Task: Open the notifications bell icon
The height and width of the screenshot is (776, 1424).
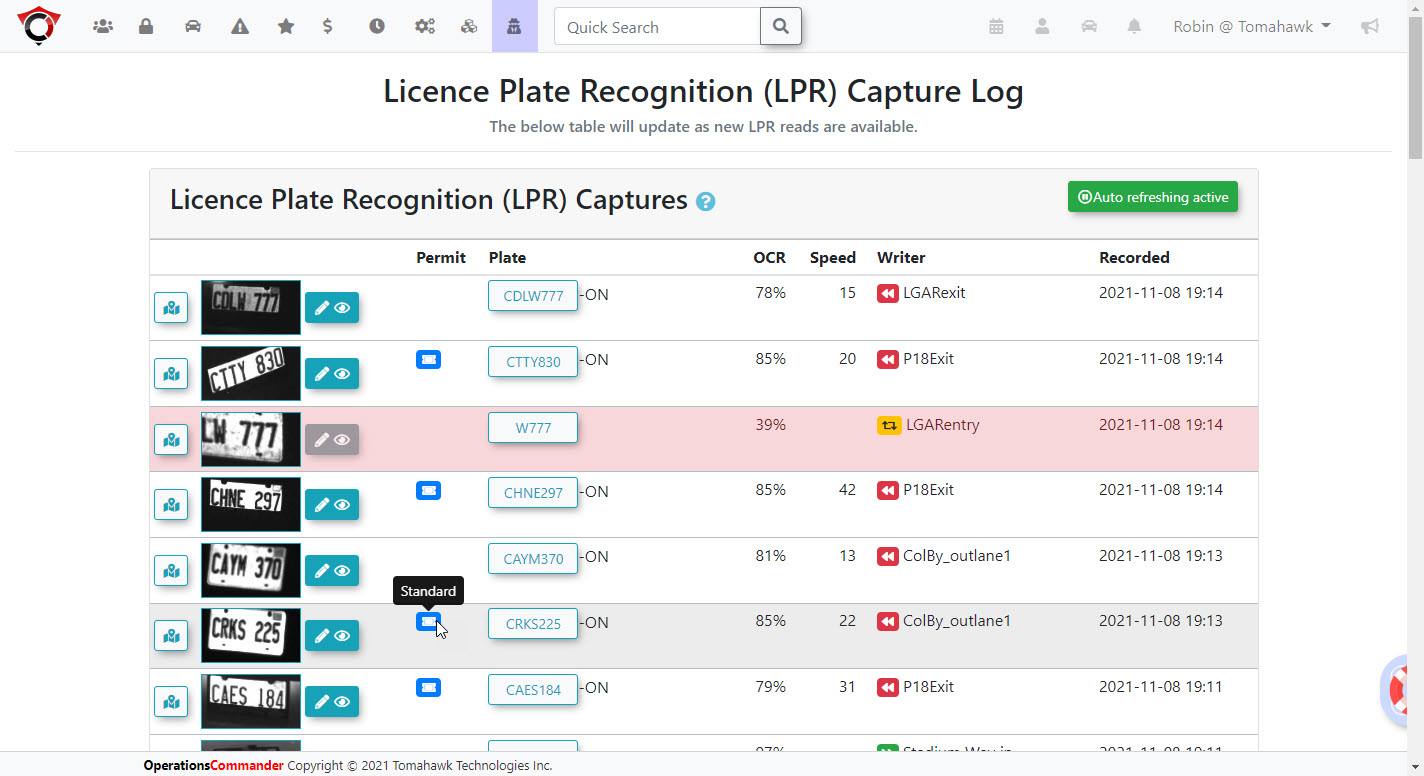Action: (x=1134, y=27)
